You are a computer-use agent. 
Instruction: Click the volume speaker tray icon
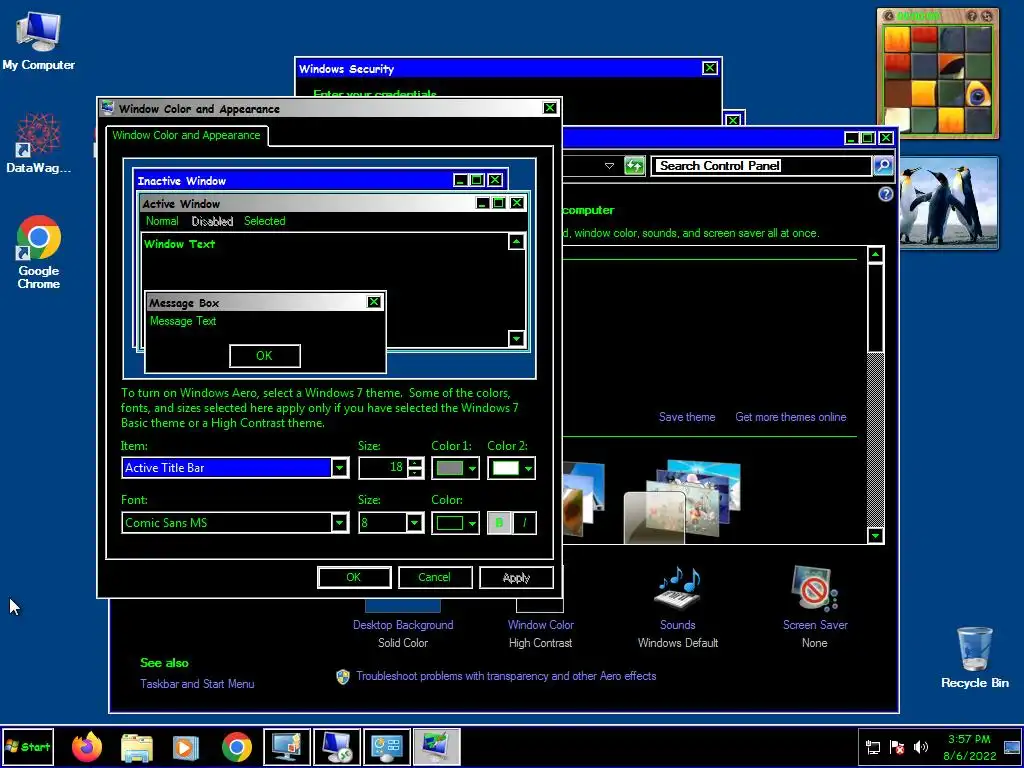click(921, 747)
